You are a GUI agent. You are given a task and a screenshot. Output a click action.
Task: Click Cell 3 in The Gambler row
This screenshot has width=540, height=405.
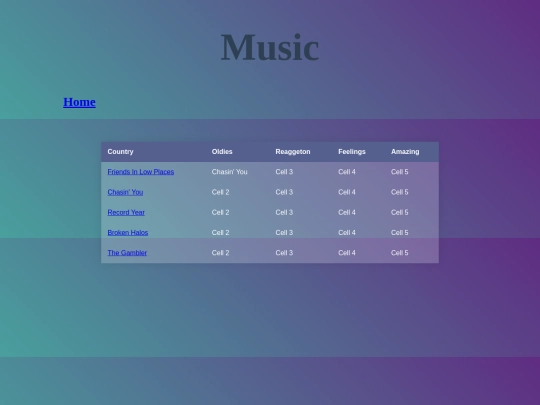coord(284,253)
